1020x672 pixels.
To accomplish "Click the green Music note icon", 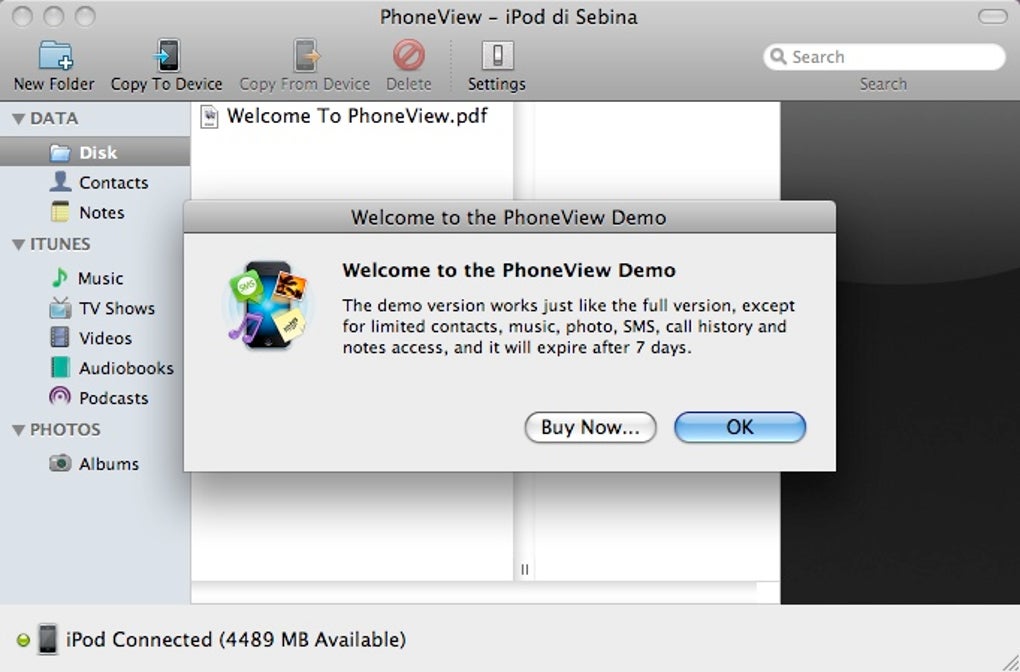I will (59, 278).
